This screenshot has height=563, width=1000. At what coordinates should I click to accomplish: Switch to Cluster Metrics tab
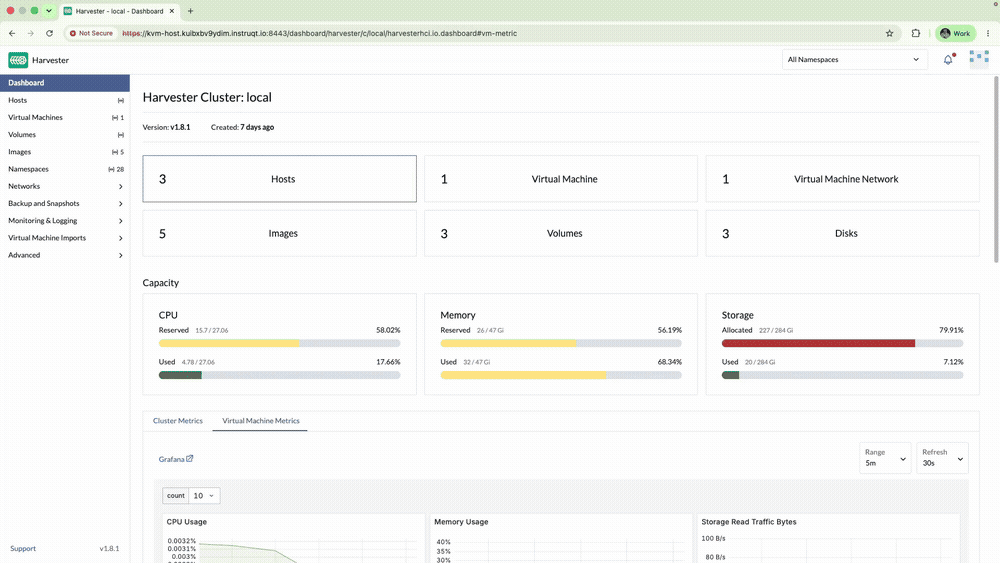[177, 421]
